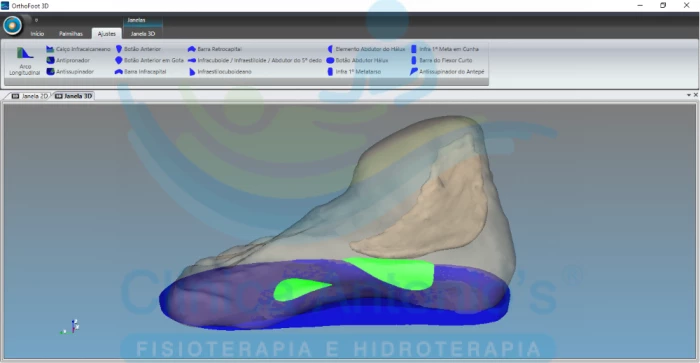The width and height of the screenshot is (700, 363).
Task: Insert Infra 1º Meta em Cunha
Action: pos(445,49)
